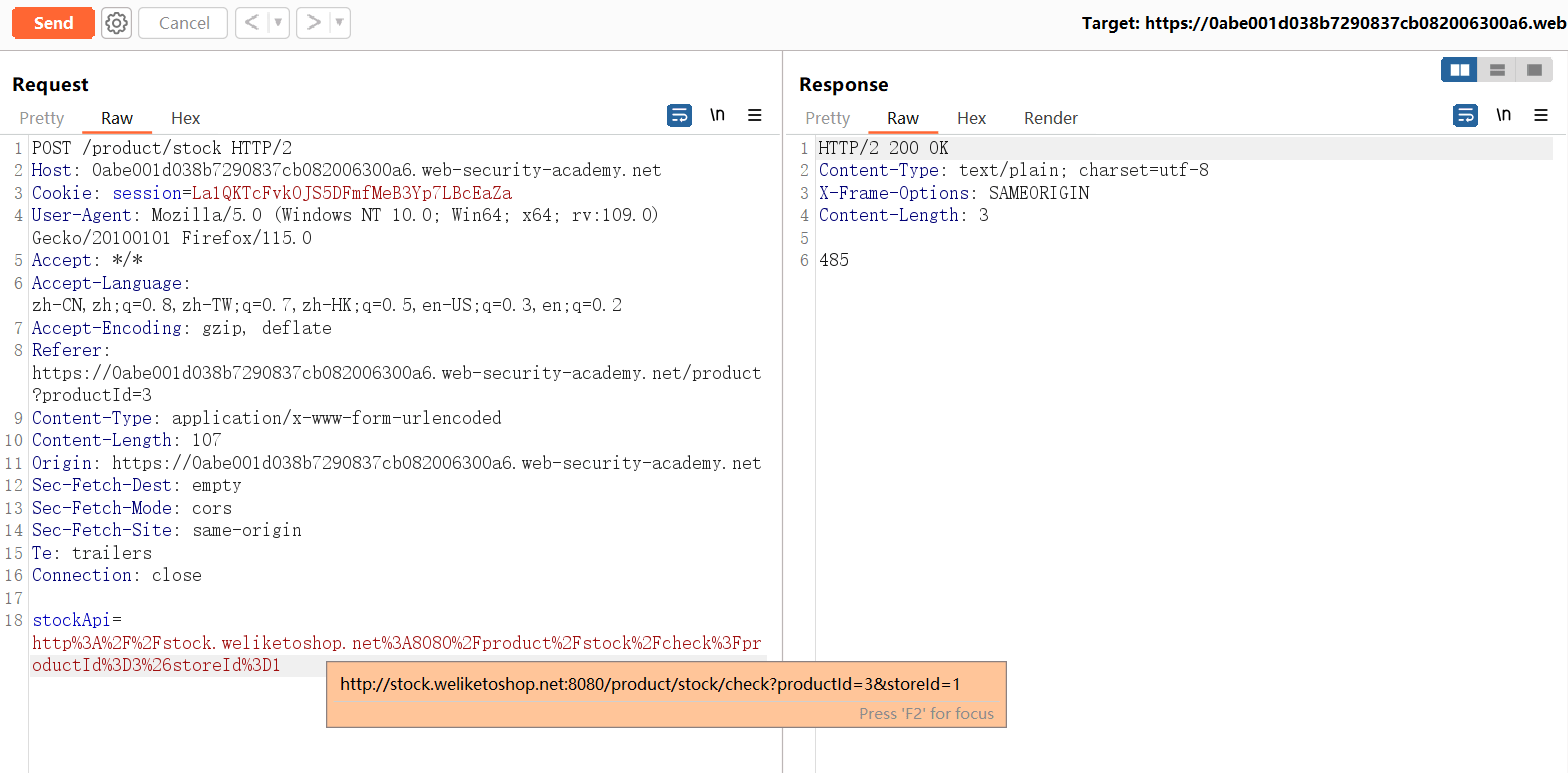The width and height of the screenshot is (1568, 773).
Task: Show non-printable characters (\n) in Response
Action: click(x=1503, y=116)
